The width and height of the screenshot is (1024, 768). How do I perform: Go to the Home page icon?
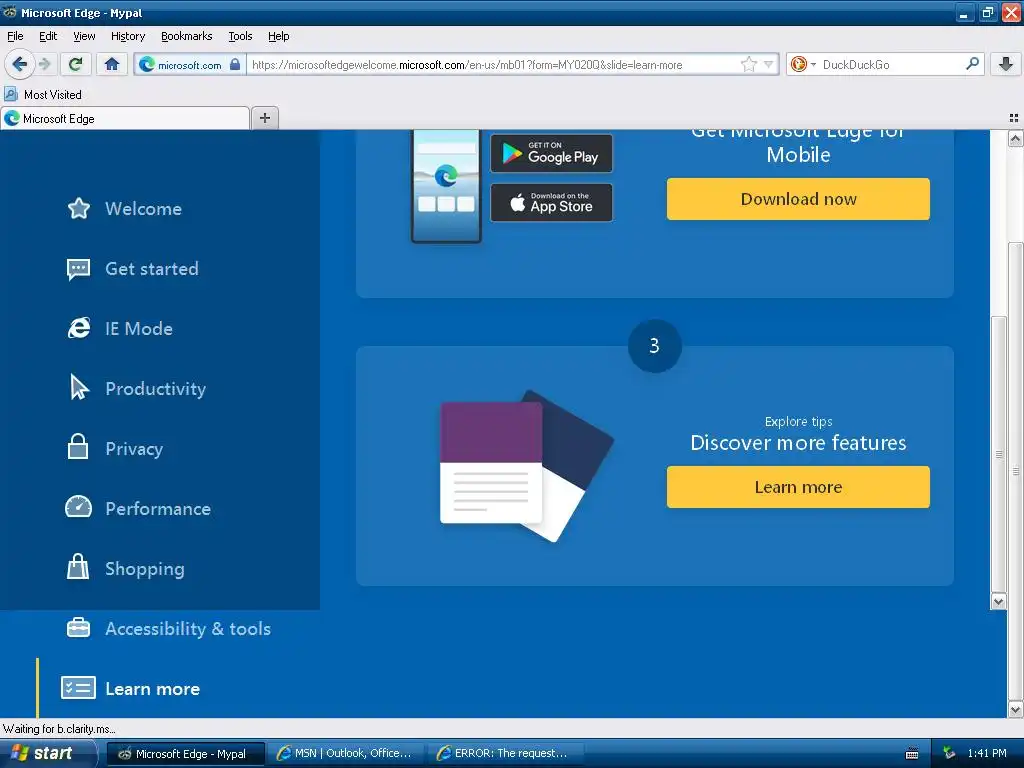[112, 64]
